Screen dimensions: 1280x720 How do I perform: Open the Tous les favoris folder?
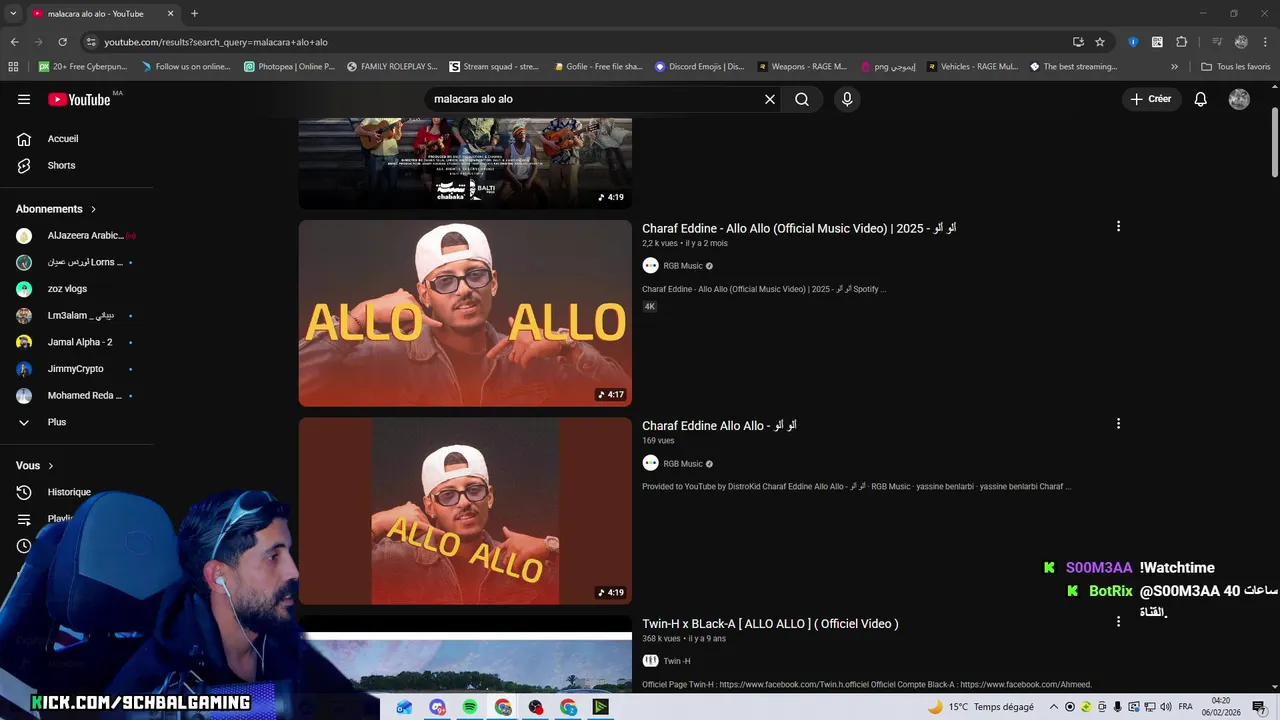pyautogui.click(x=1235, y=67)
